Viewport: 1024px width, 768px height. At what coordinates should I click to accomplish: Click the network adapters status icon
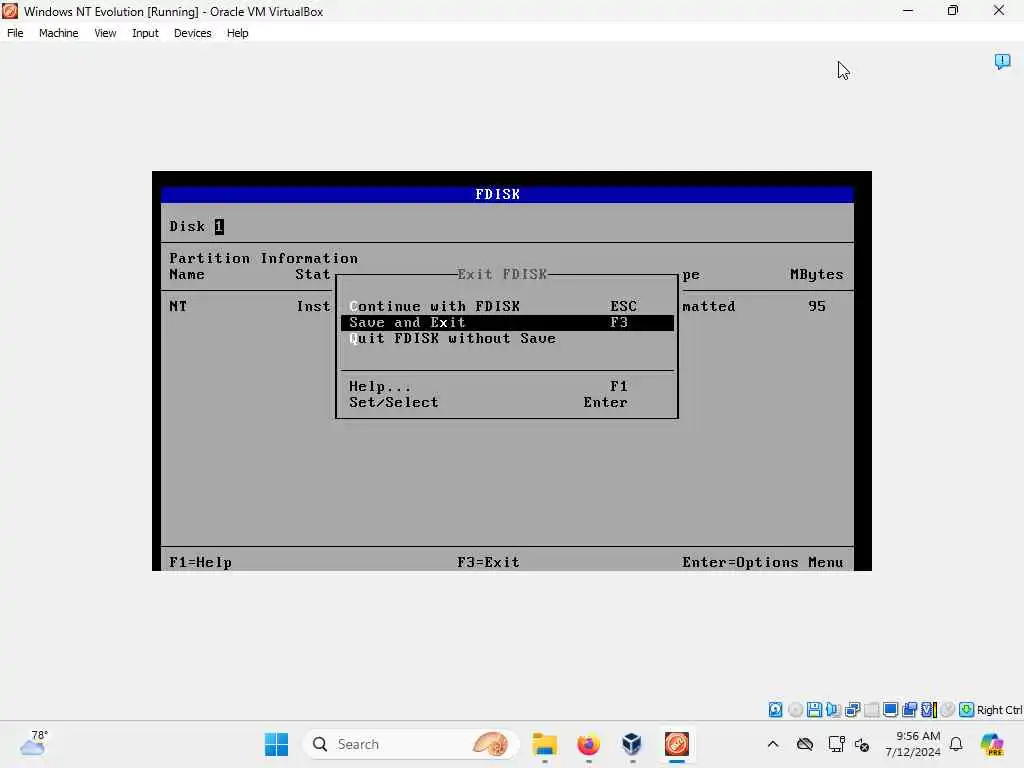(x=852, y=710)
